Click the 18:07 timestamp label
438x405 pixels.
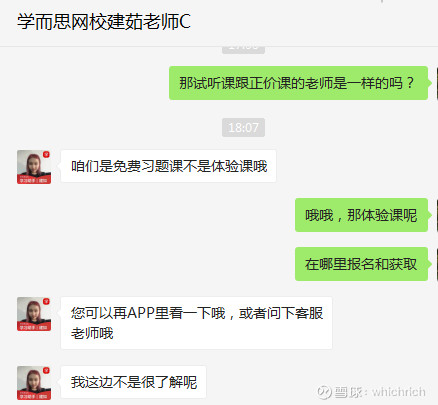[x=243, y=127]
